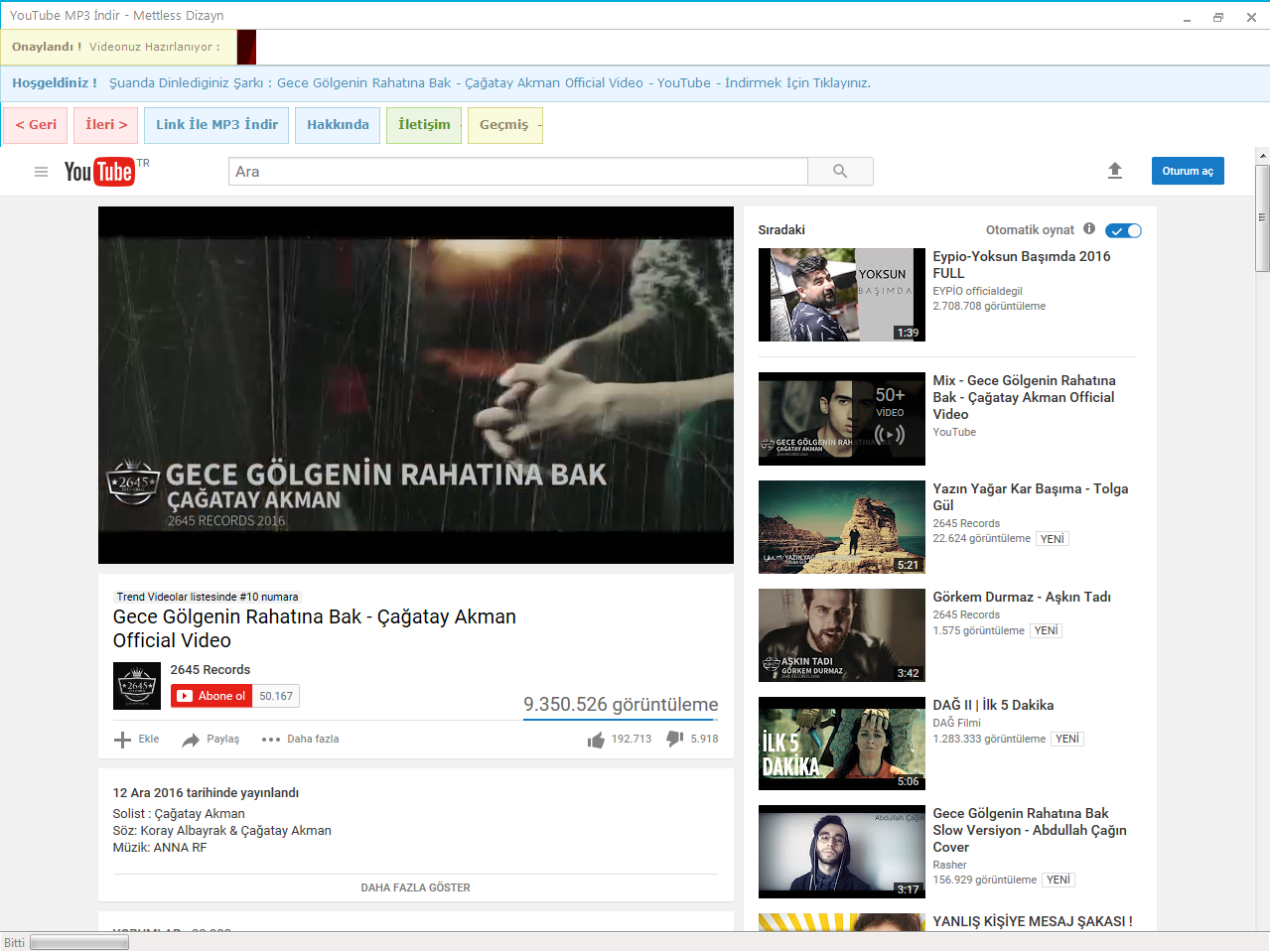Click the EYPİO officialdegil channel name

click(977, 291)
